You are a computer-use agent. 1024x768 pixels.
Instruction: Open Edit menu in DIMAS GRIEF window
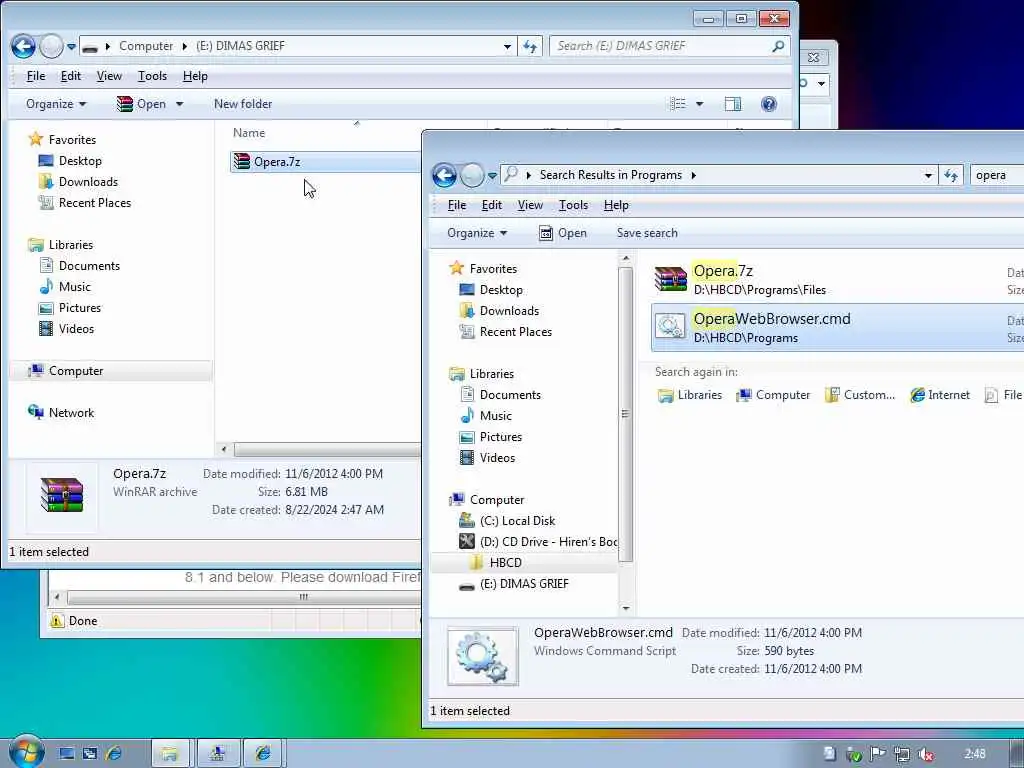(x=71, y=76)
